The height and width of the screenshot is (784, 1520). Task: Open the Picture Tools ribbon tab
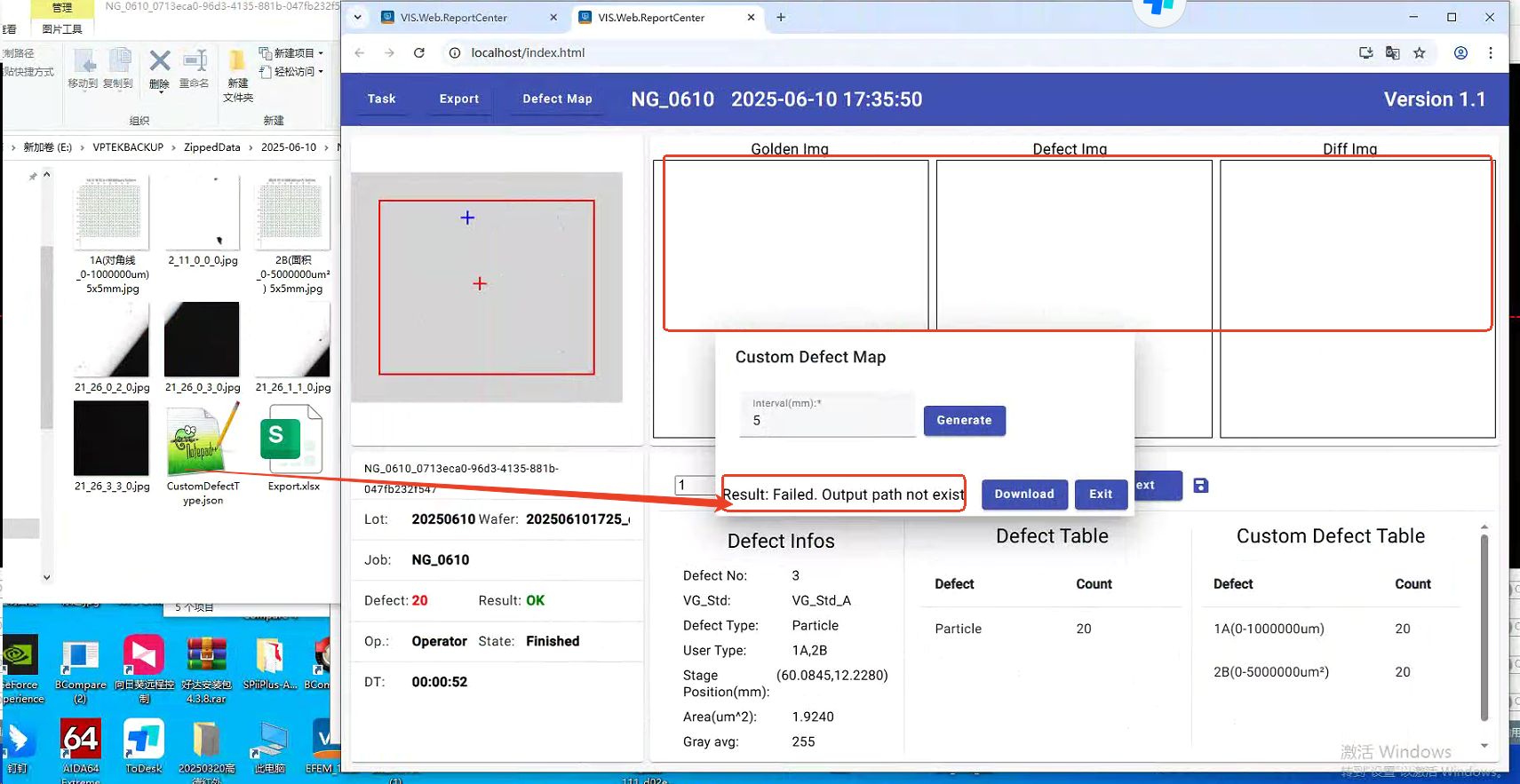62,29
